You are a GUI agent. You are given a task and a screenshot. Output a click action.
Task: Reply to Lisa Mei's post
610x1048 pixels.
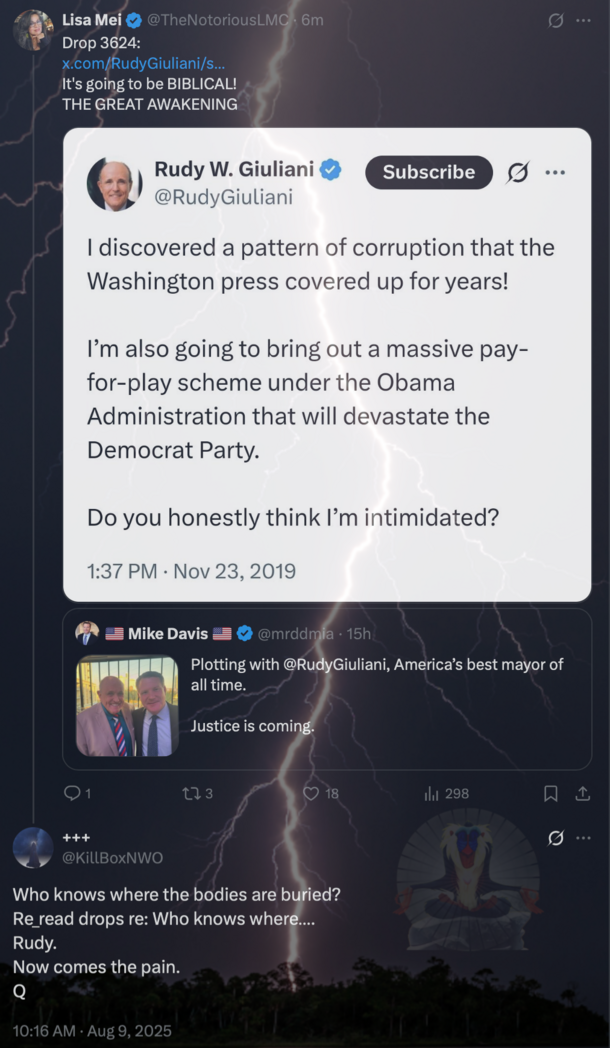pyautogui.click(x=72, y=793)
